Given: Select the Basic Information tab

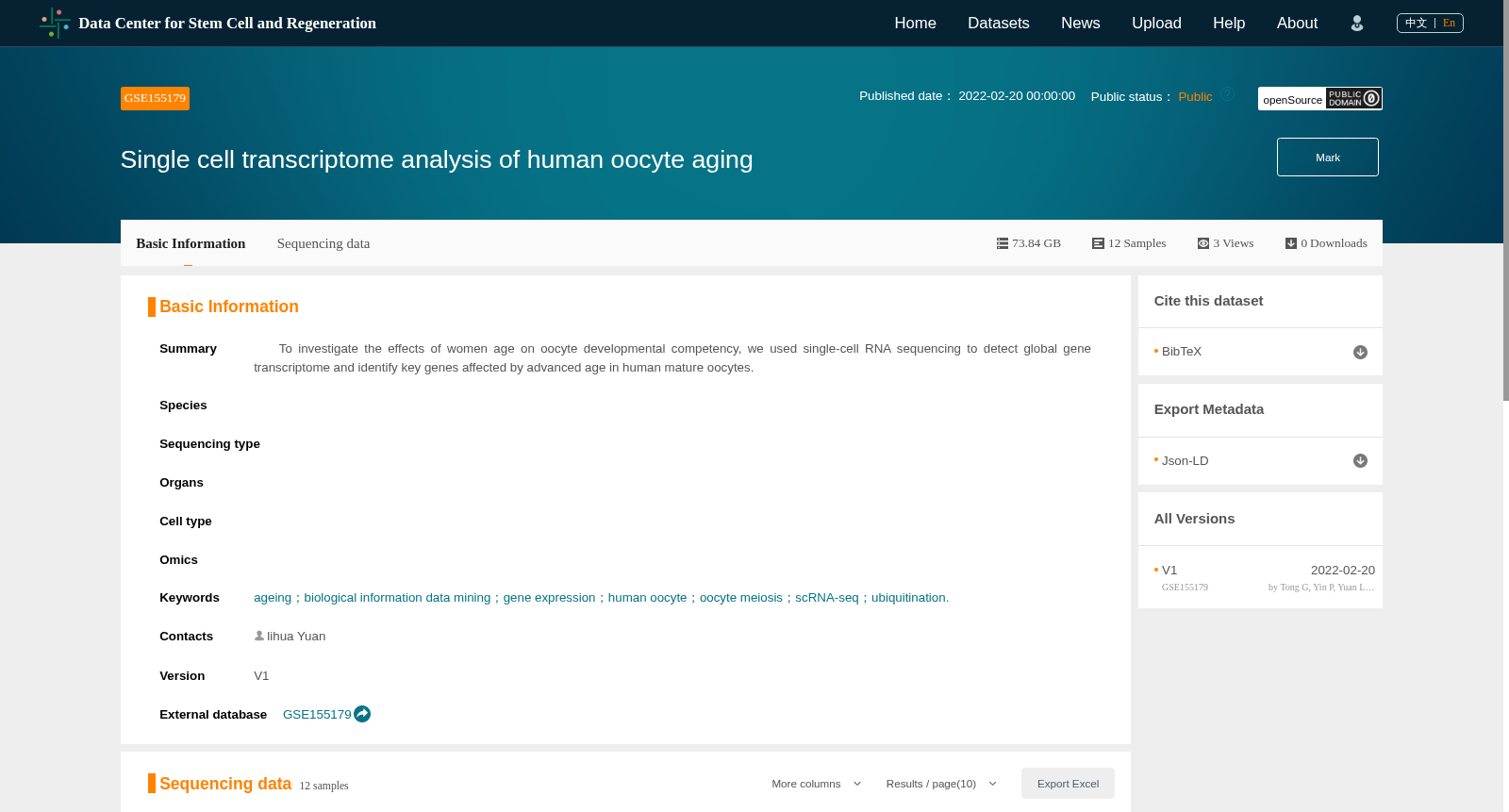Looking at the screenshot, I should point(191,243).
